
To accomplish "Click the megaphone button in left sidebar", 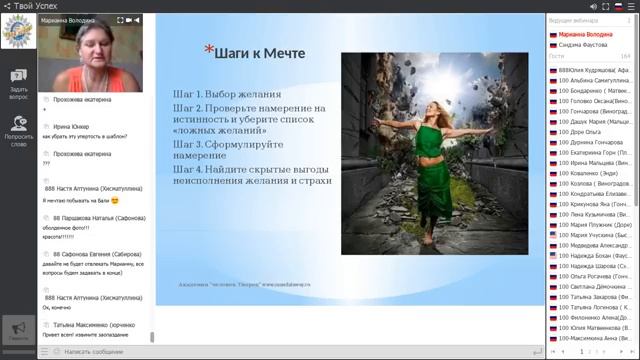I will point(18,330).
